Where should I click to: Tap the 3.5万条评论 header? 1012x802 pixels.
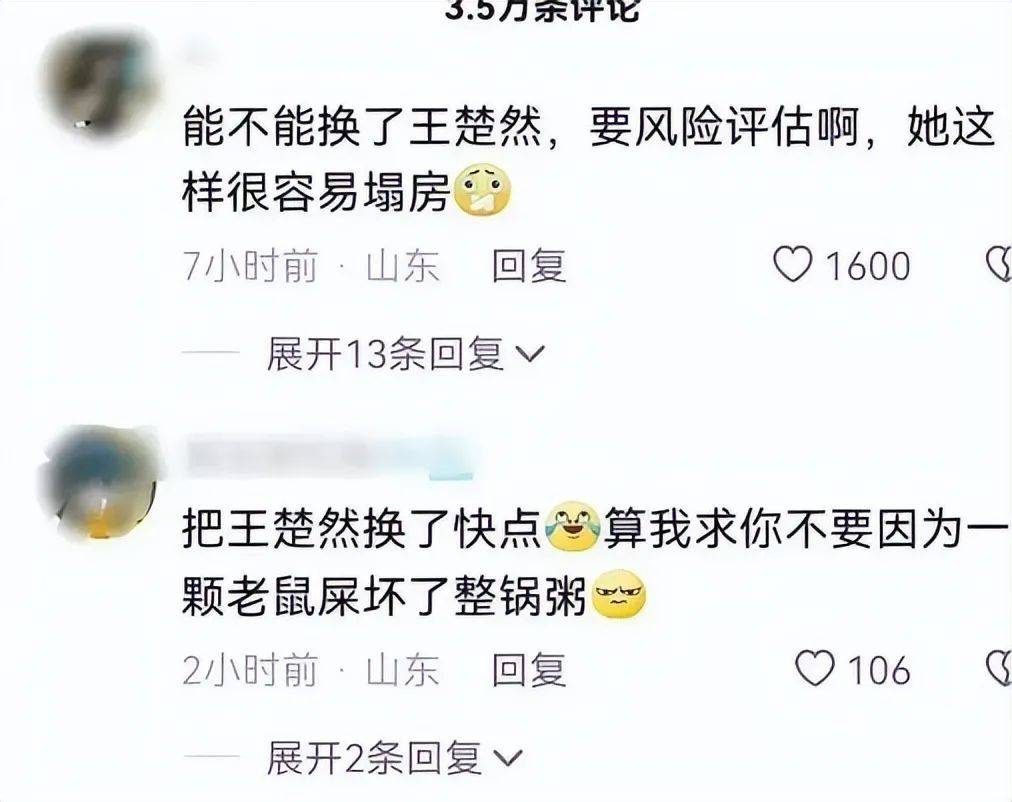point(542,9)
